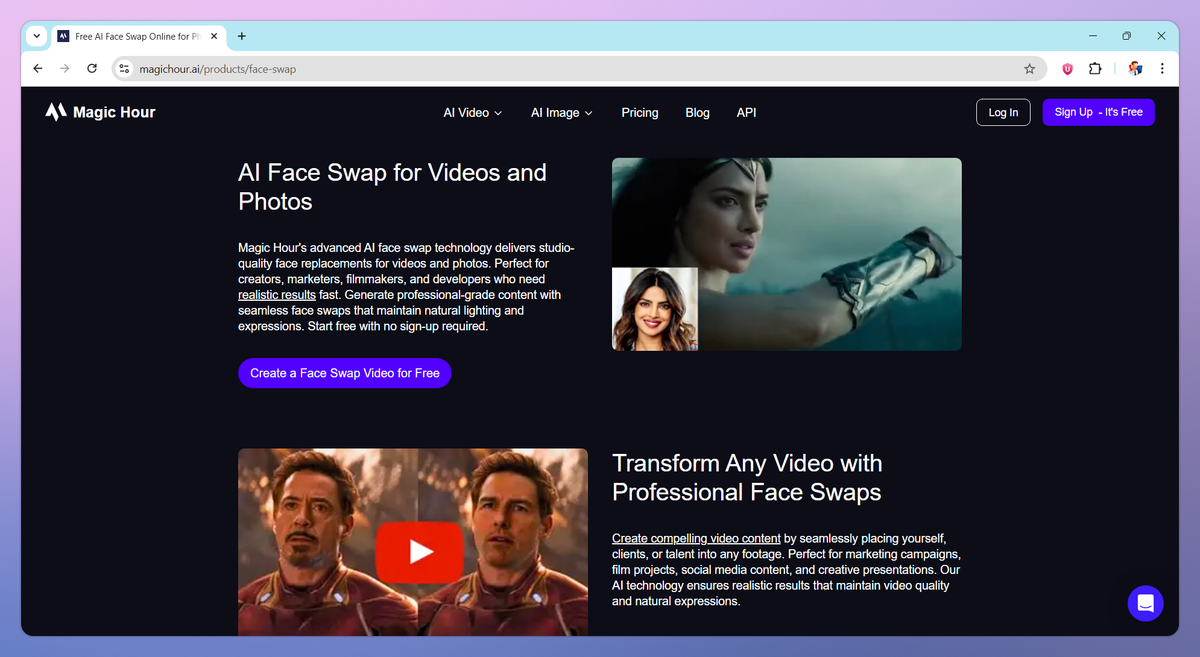
Task: Open a new browser tab
Action: 242,36
